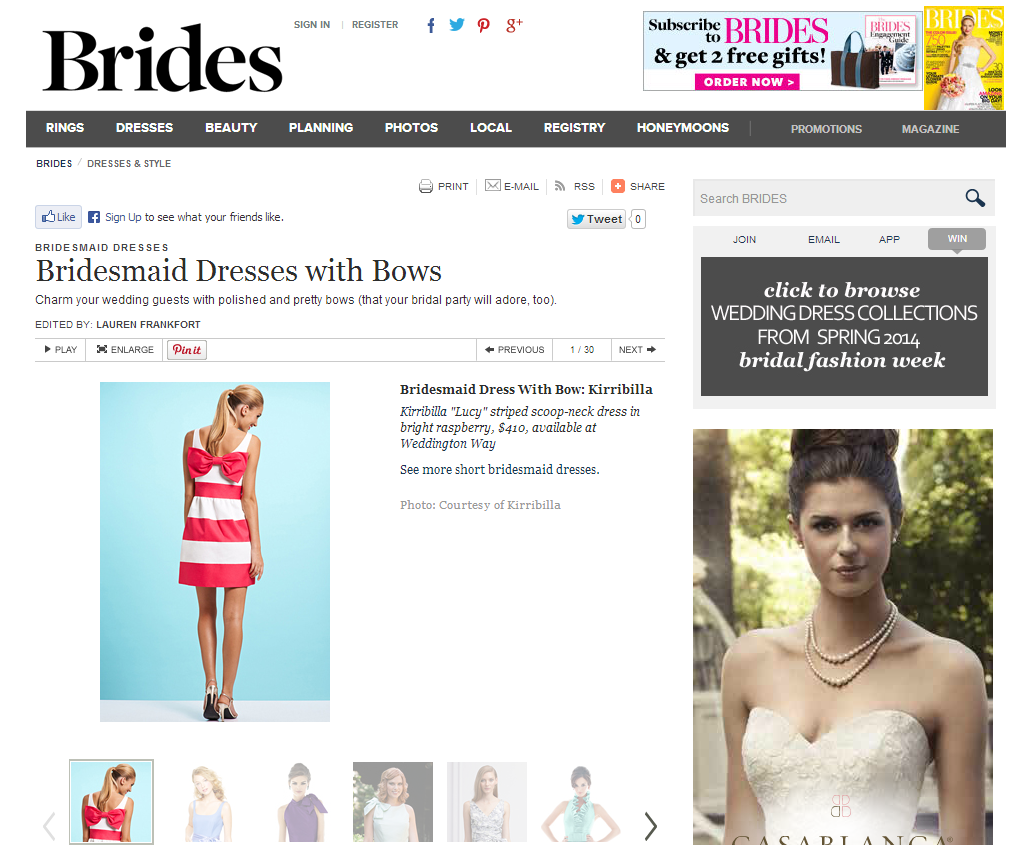The width and height of the screenshot is (1019, 845).
Task: Click the Search BRIDES input field
Action: coord(825,198)
